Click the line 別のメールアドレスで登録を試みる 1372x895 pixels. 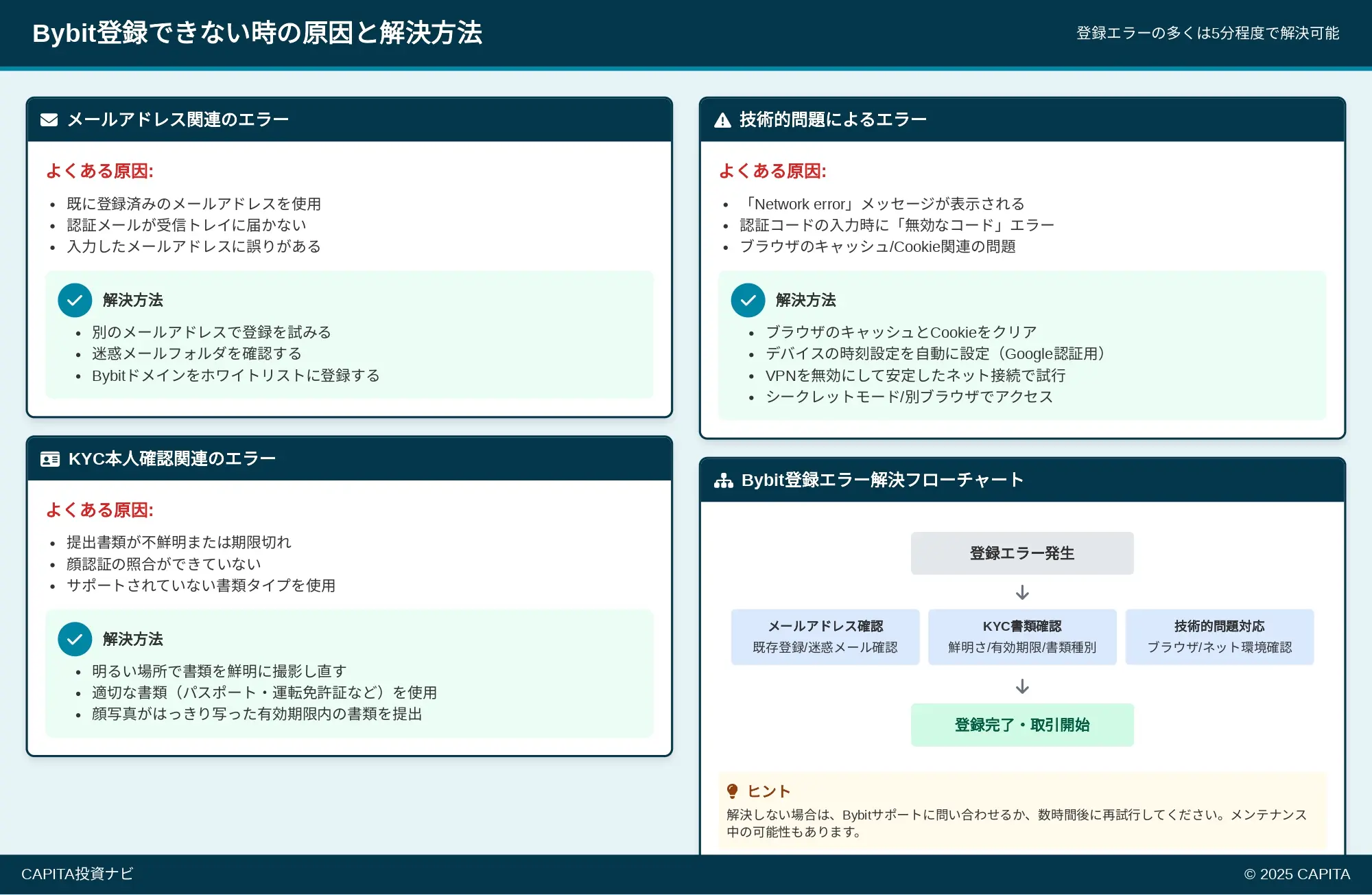click(x=212, y=332)
